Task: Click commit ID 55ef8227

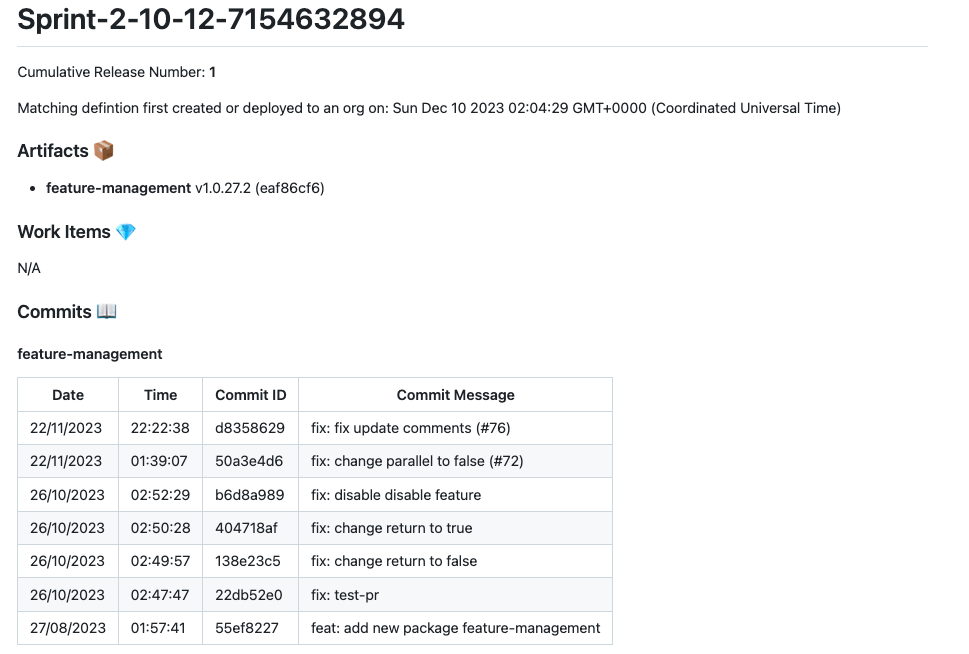Action: [x=247, y=628]
